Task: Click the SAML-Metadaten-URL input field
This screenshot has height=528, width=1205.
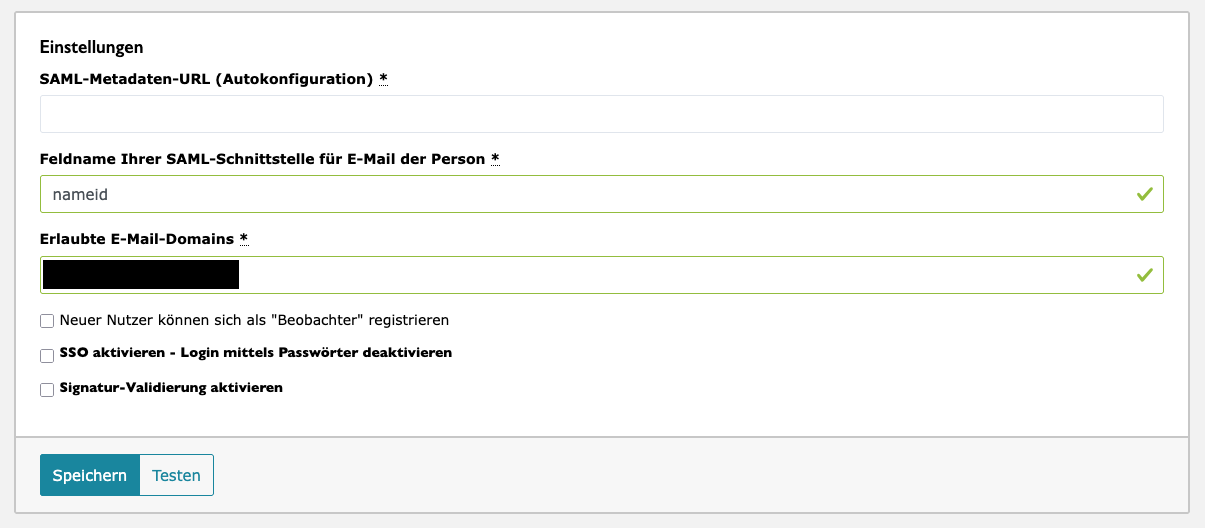Action: pyautogui.click(x=601, y=114)
